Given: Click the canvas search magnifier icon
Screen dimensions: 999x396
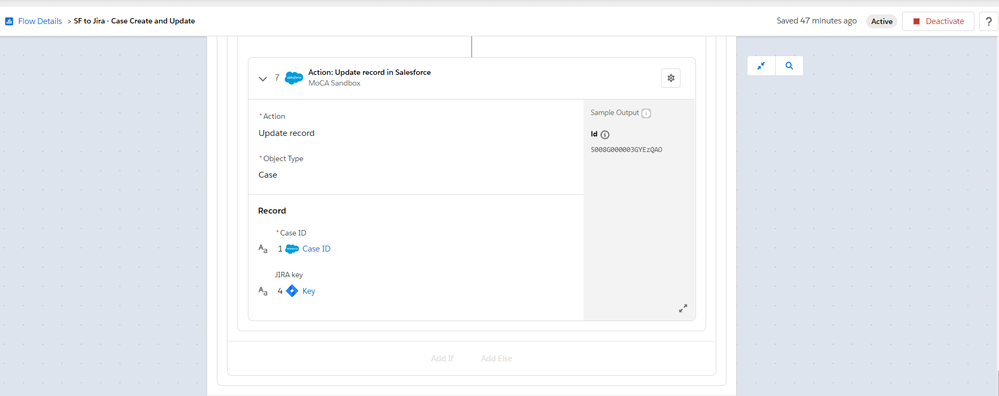Looking at the screenshot, I should coord(789,66).
